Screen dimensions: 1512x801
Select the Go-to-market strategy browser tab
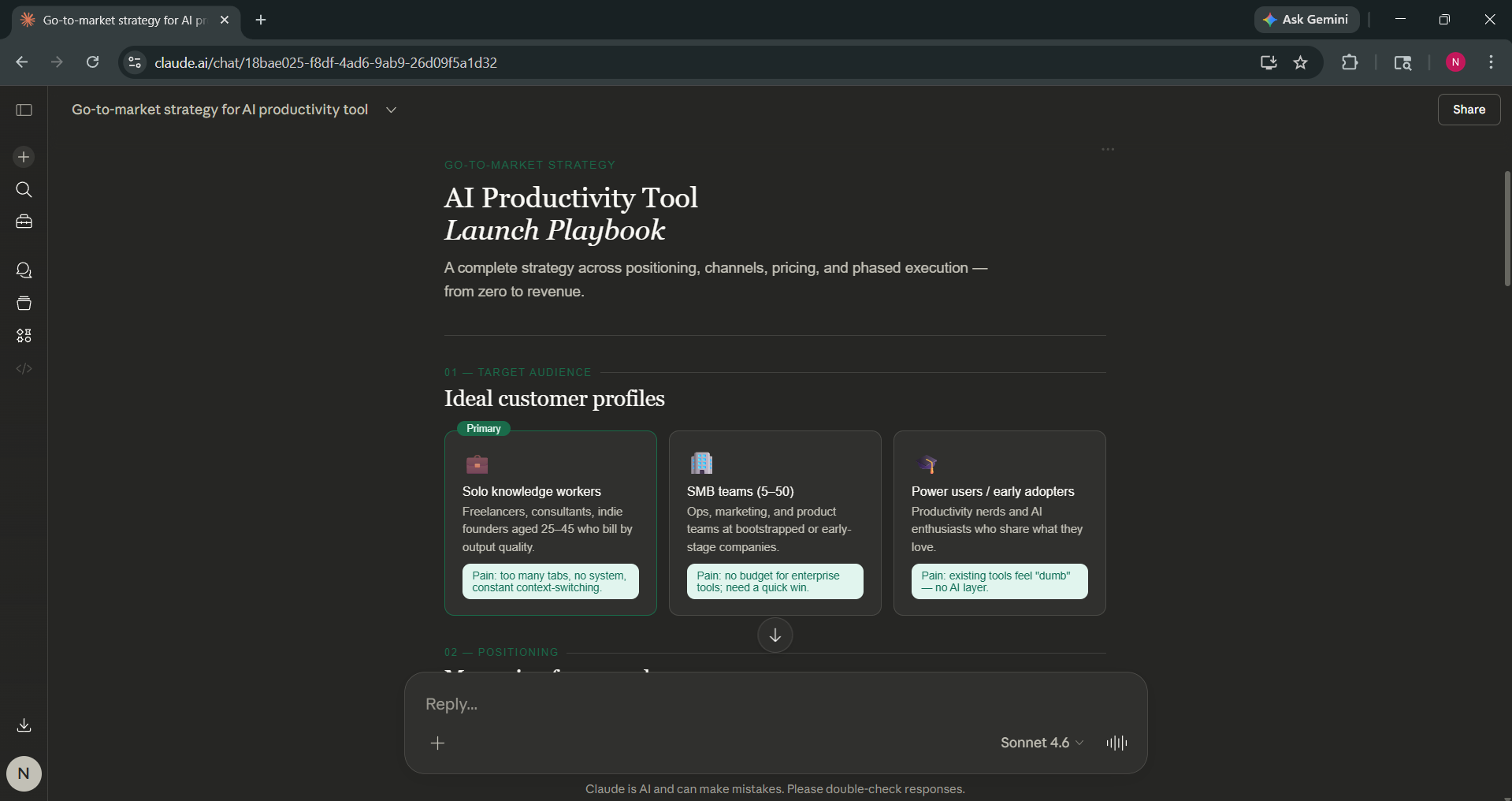[126, 20]
